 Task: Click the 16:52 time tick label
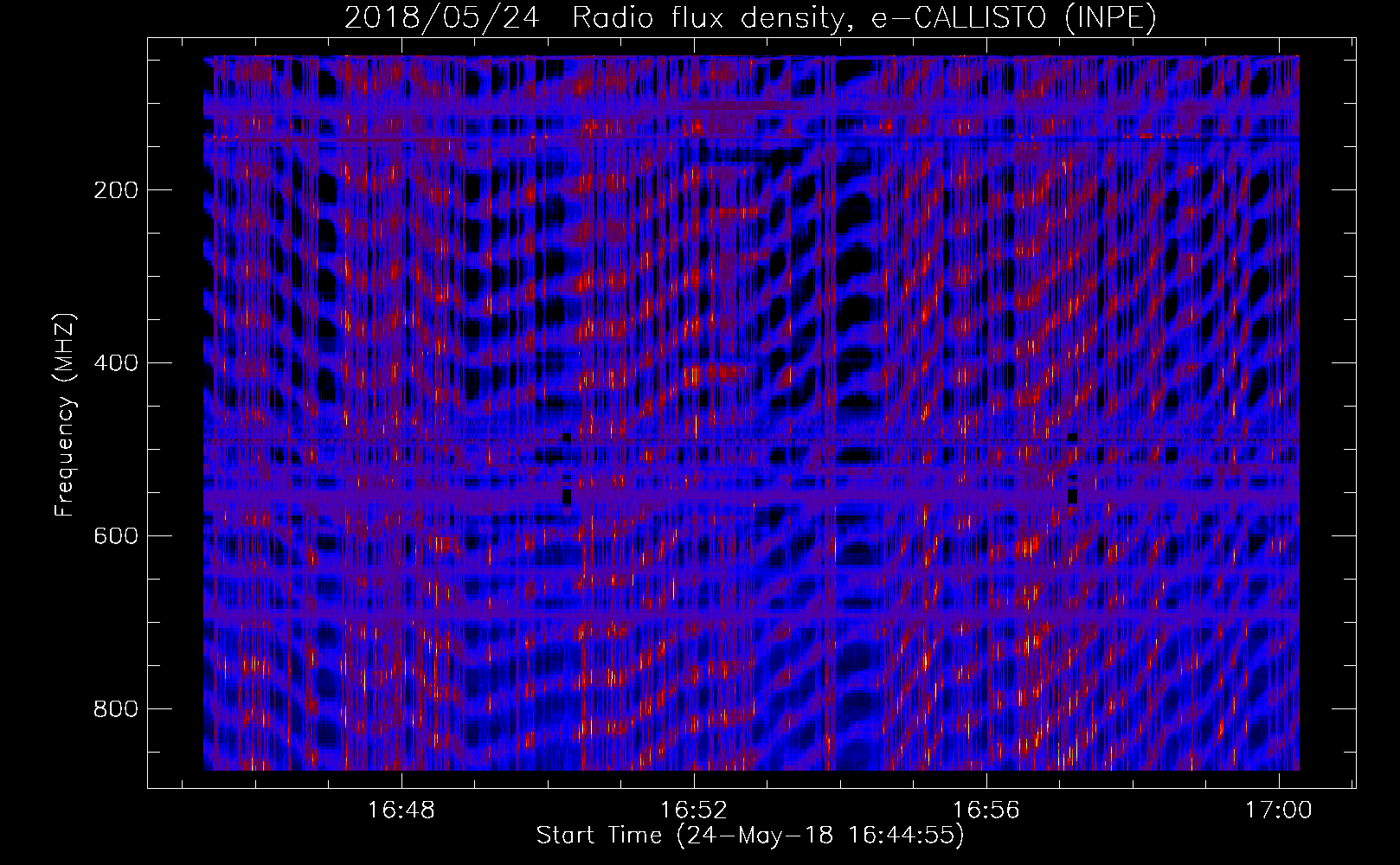[x=694, y=811]
